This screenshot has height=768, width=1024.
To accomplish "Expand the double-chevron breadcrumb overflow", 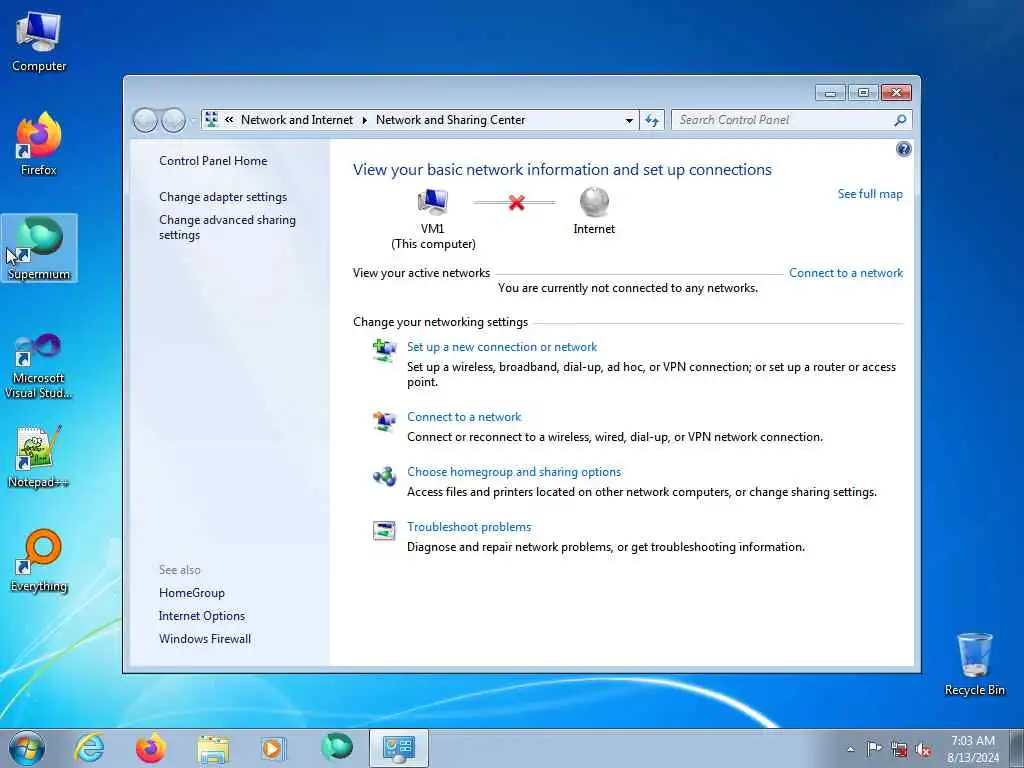I will coord(229,120).
